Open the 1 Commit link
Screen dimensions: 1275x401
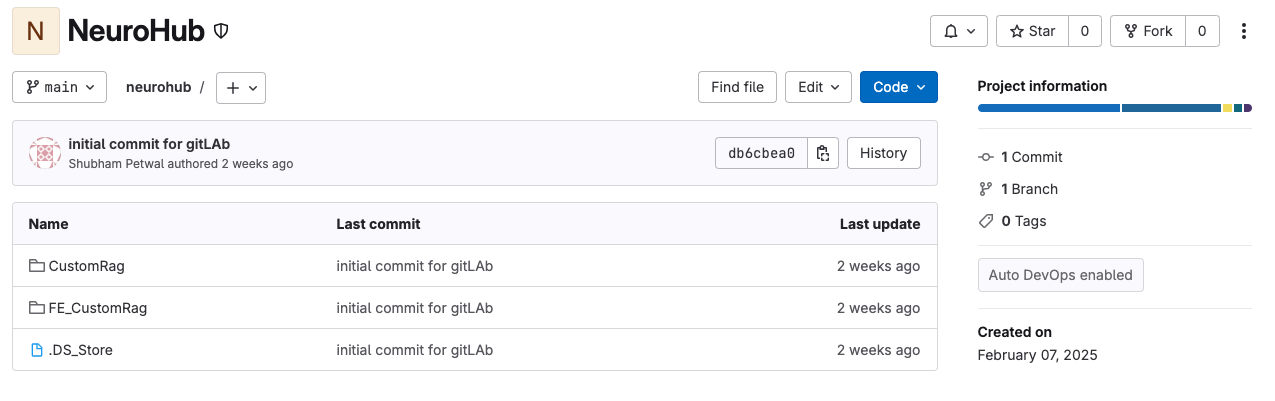pyautogui.click(x=1032, y=157)
